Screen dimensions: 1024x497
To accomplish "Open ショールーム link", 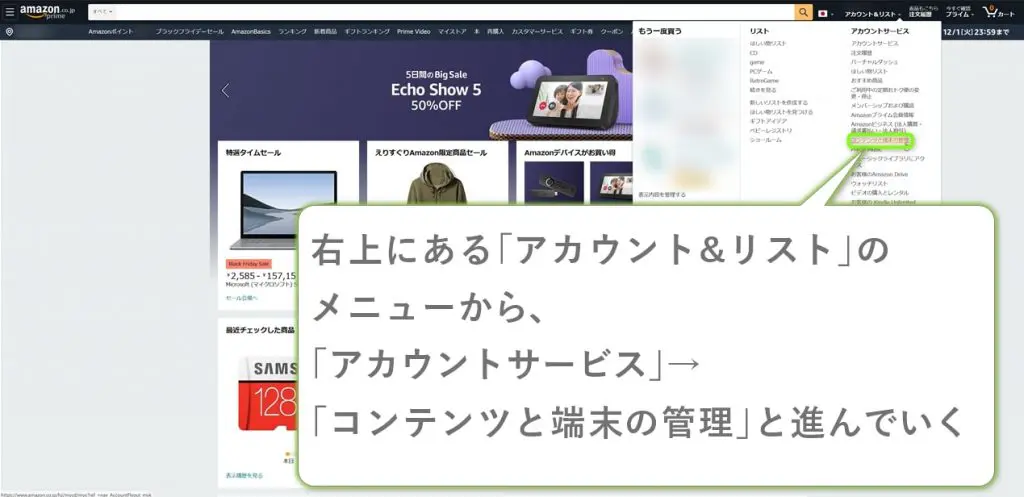I will tap(765, 140).
